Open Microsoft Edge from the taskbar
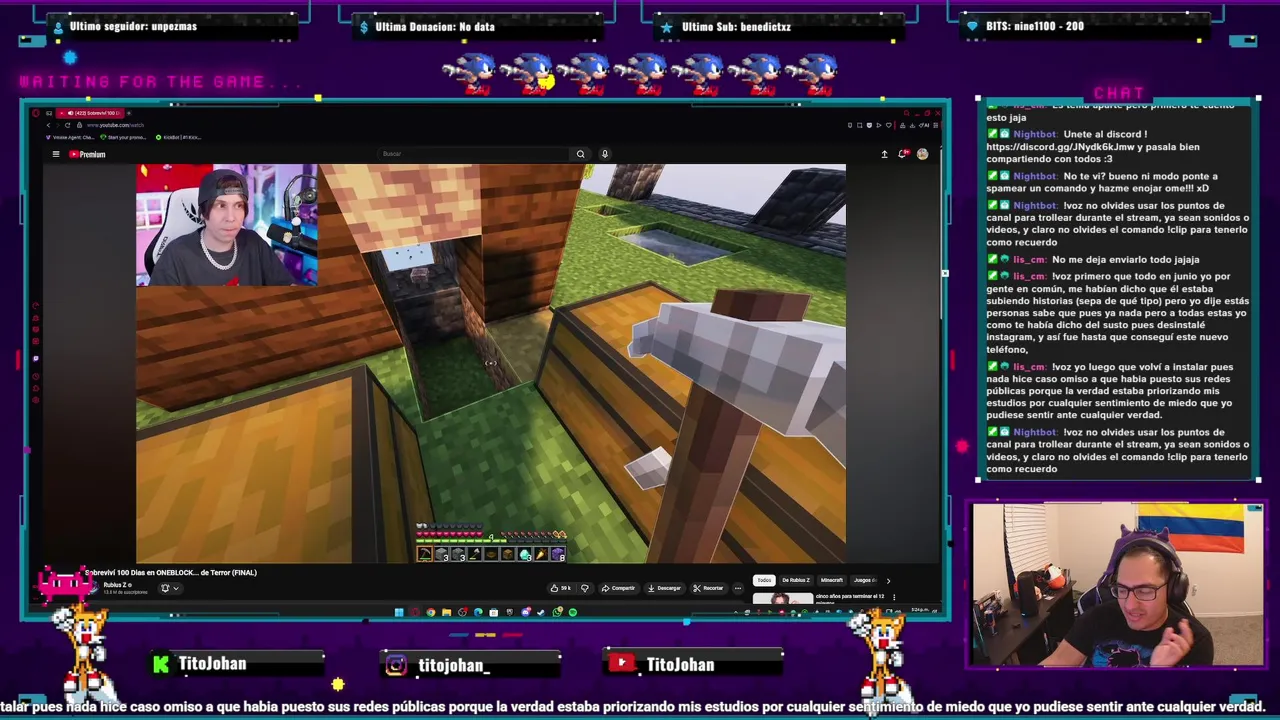1280x720 pixels. tap(478, 612)
